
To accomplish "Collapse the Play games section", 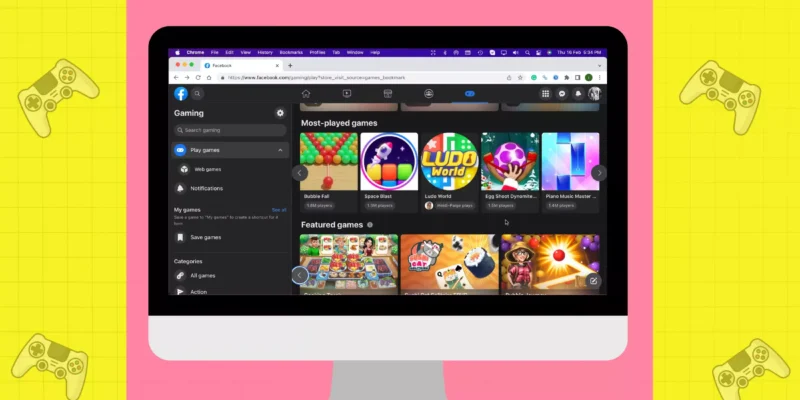I will (280, 150).
